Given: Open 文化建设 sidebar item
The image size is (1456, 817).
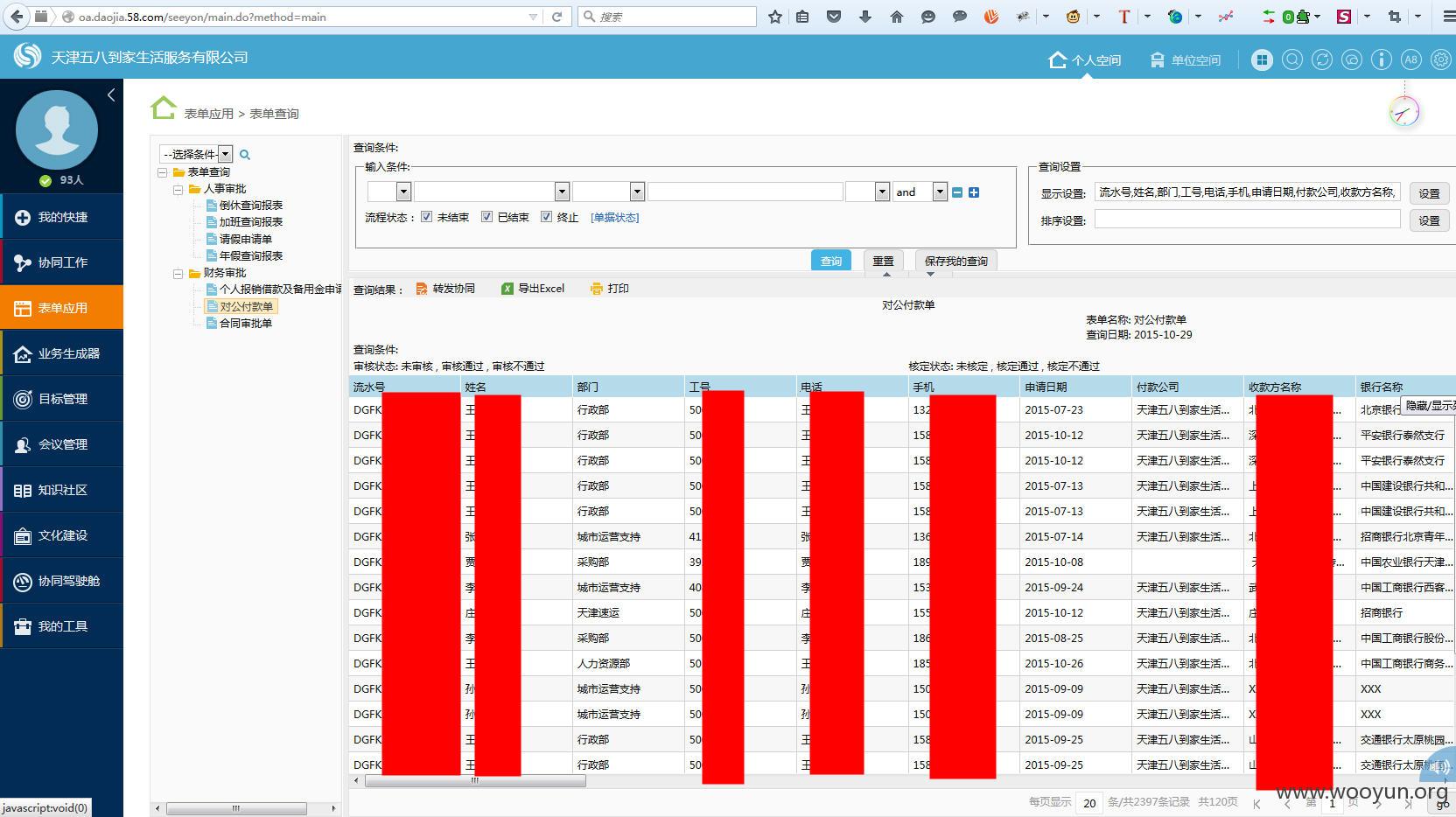Looking at the screenshot, I should tap(61, 535).
